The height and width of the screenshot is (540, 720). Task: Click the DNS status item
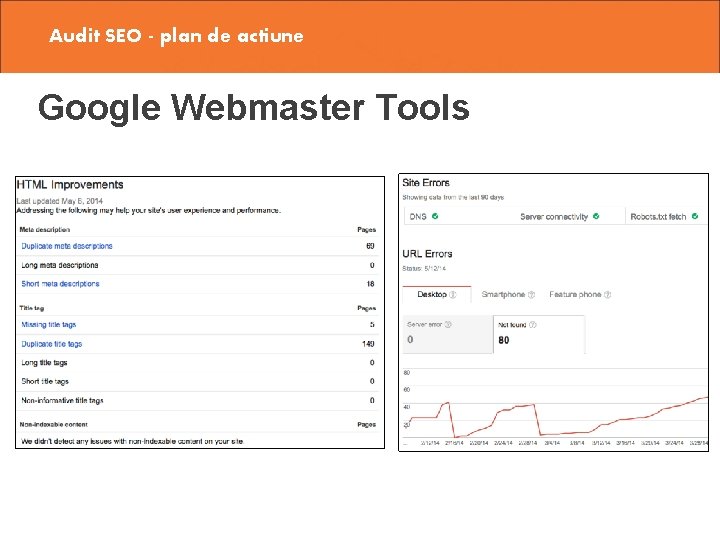click(423, 216)
